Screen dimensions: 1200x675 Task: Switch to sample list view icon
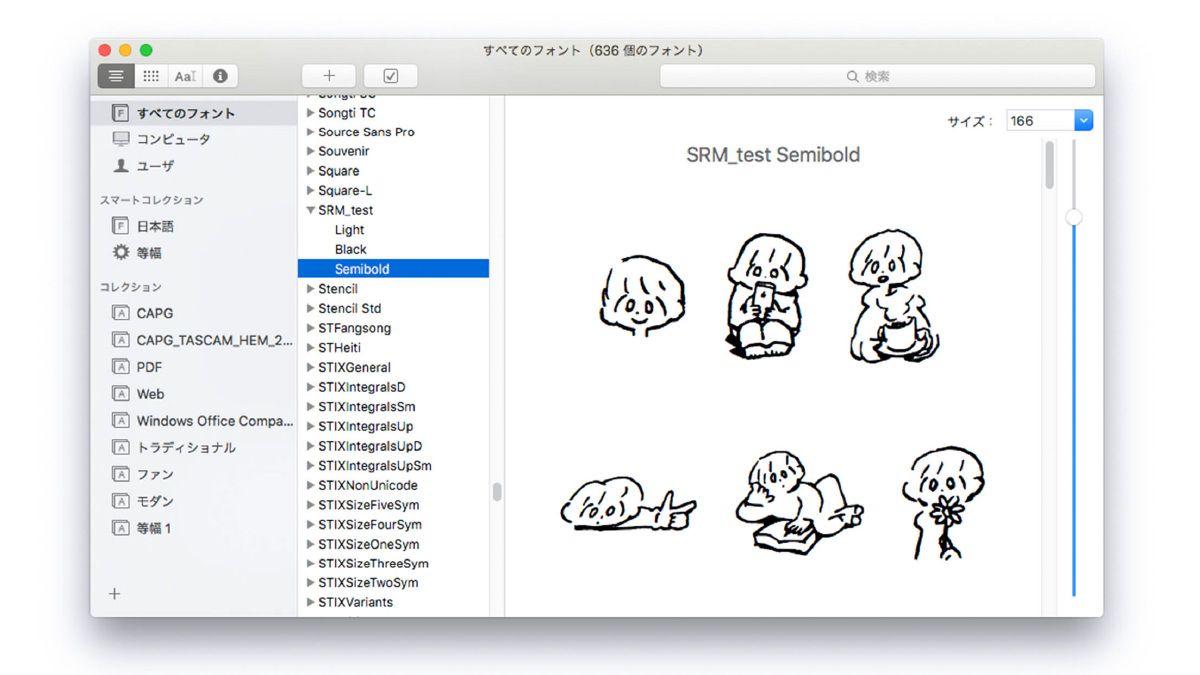[x=116, y=76]
